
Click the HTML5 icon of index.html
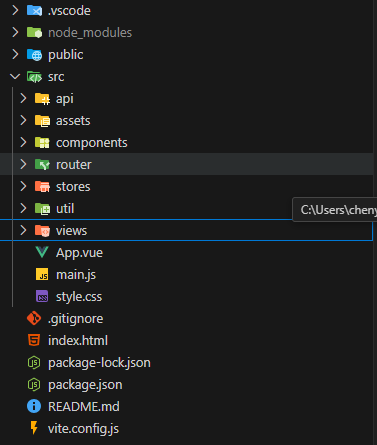click(x=34, y=340)
